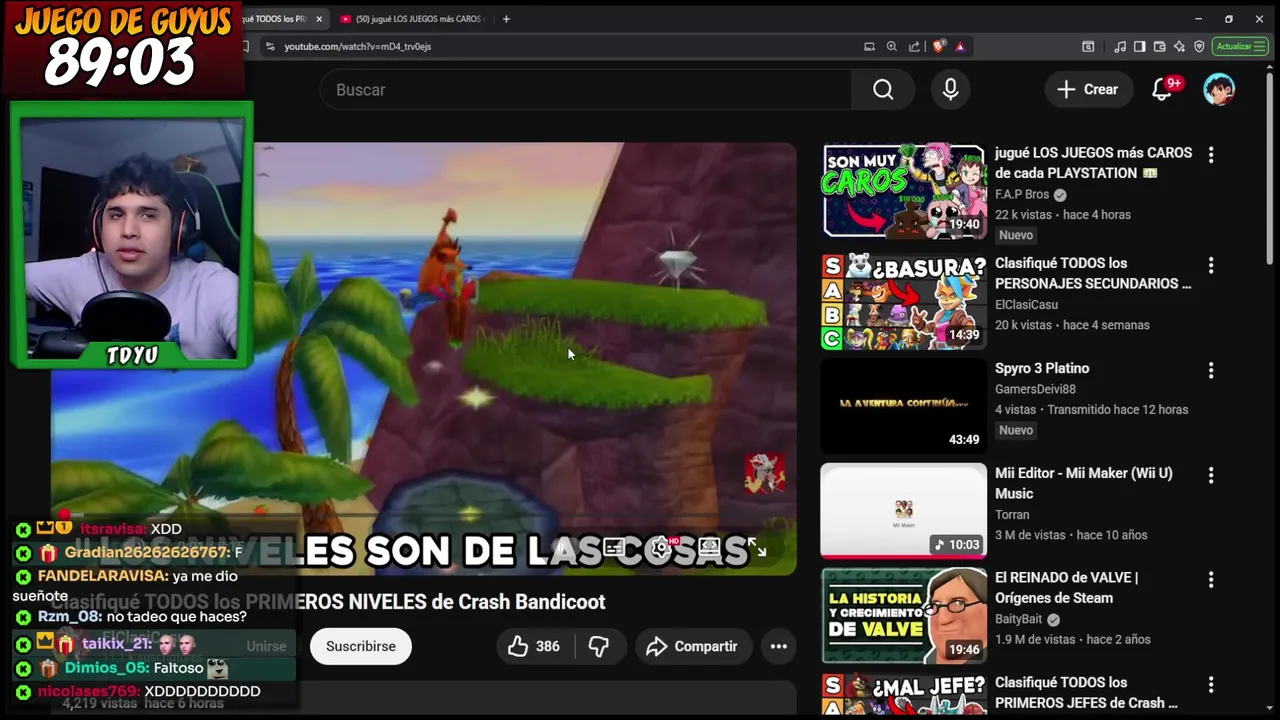Open the "¿BASURA?" tier list thumbnail
Image resolution: width=1280 pixels, height=720 pixels.
pyautogui.click(x=904, y=301)
